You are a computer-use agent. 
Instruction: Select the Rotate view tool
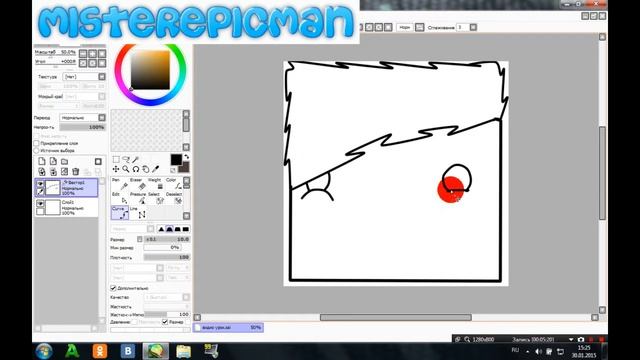[x=136, y=169]
